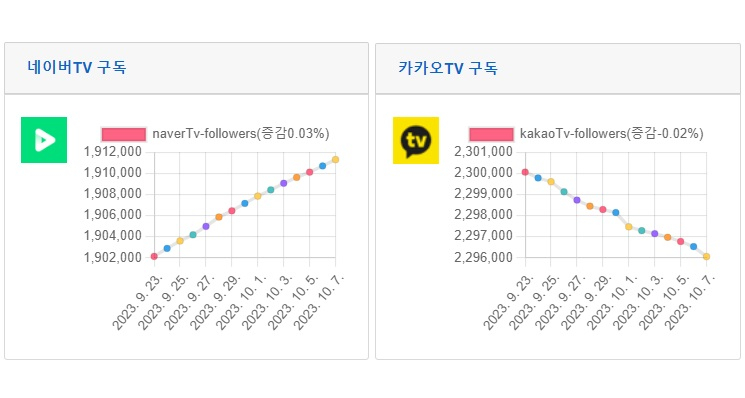Toggle the kakaoTv-followers legend swatch
The width and height of the screenshot is (745, 398).
click(x=491, y=134)
